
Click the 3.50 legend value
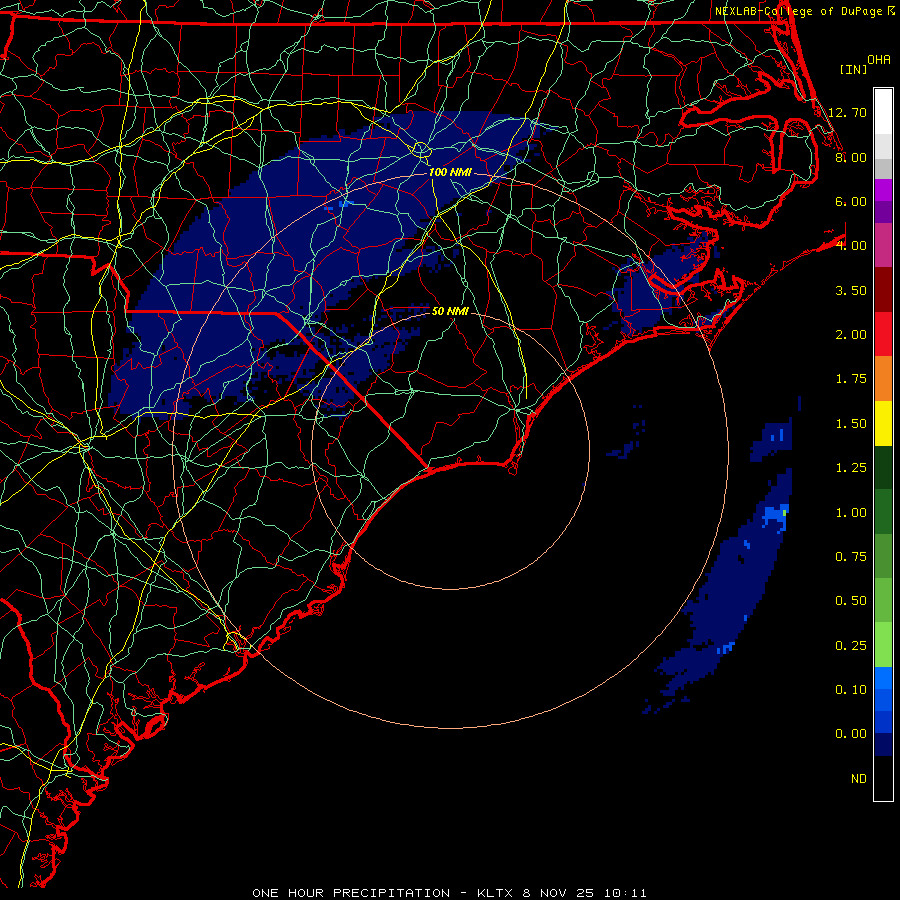click(851, 290)
